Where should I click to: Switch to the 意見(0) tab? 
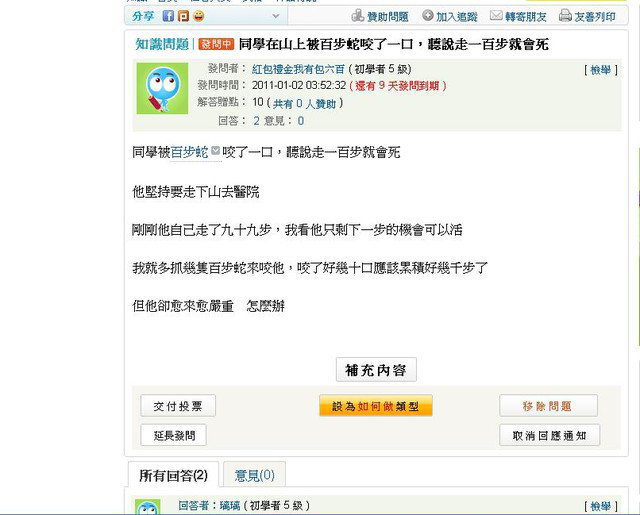click(255, 475)
